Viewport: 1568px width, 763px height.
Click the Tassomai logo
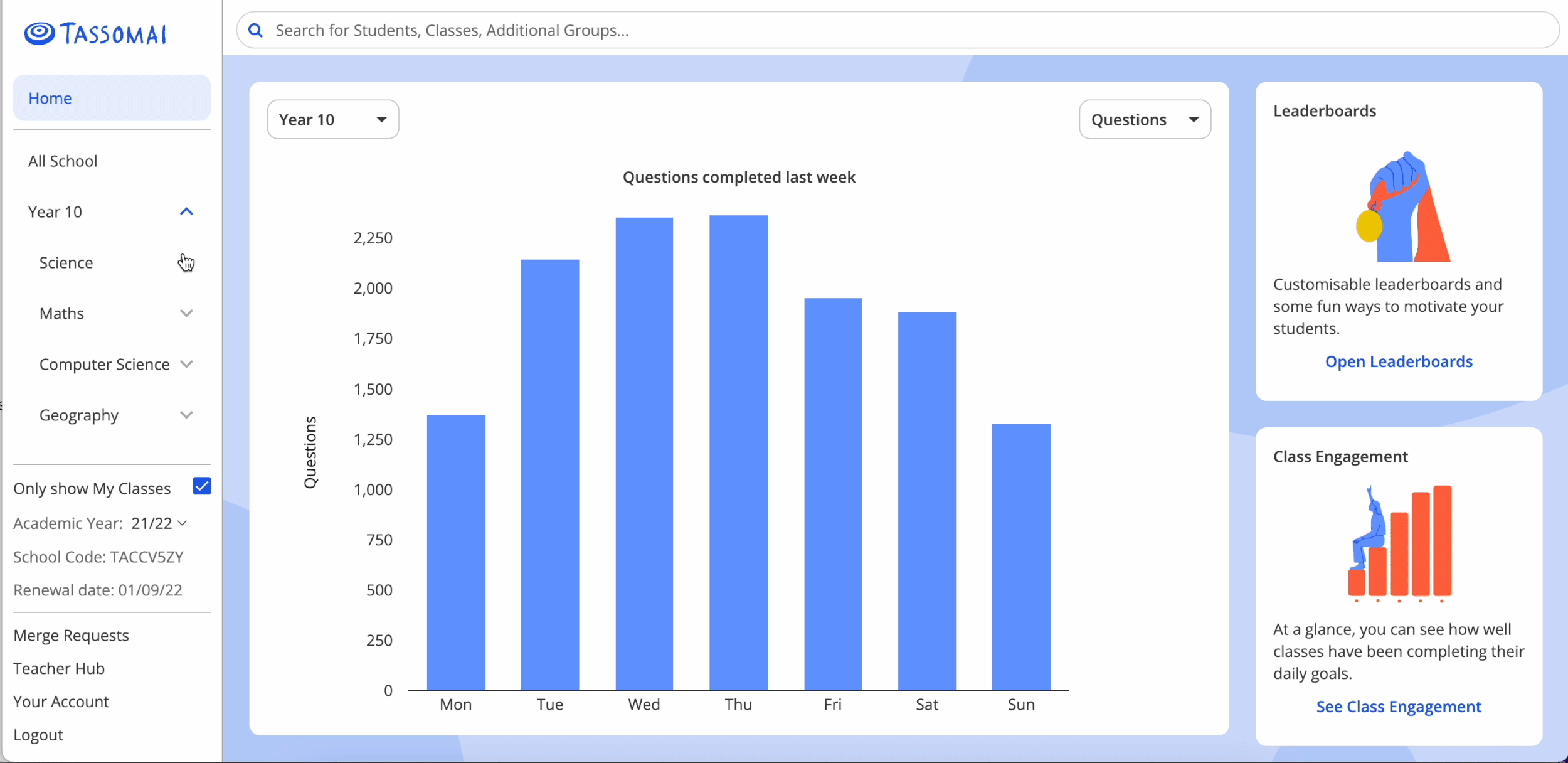[x=95, y=34]
